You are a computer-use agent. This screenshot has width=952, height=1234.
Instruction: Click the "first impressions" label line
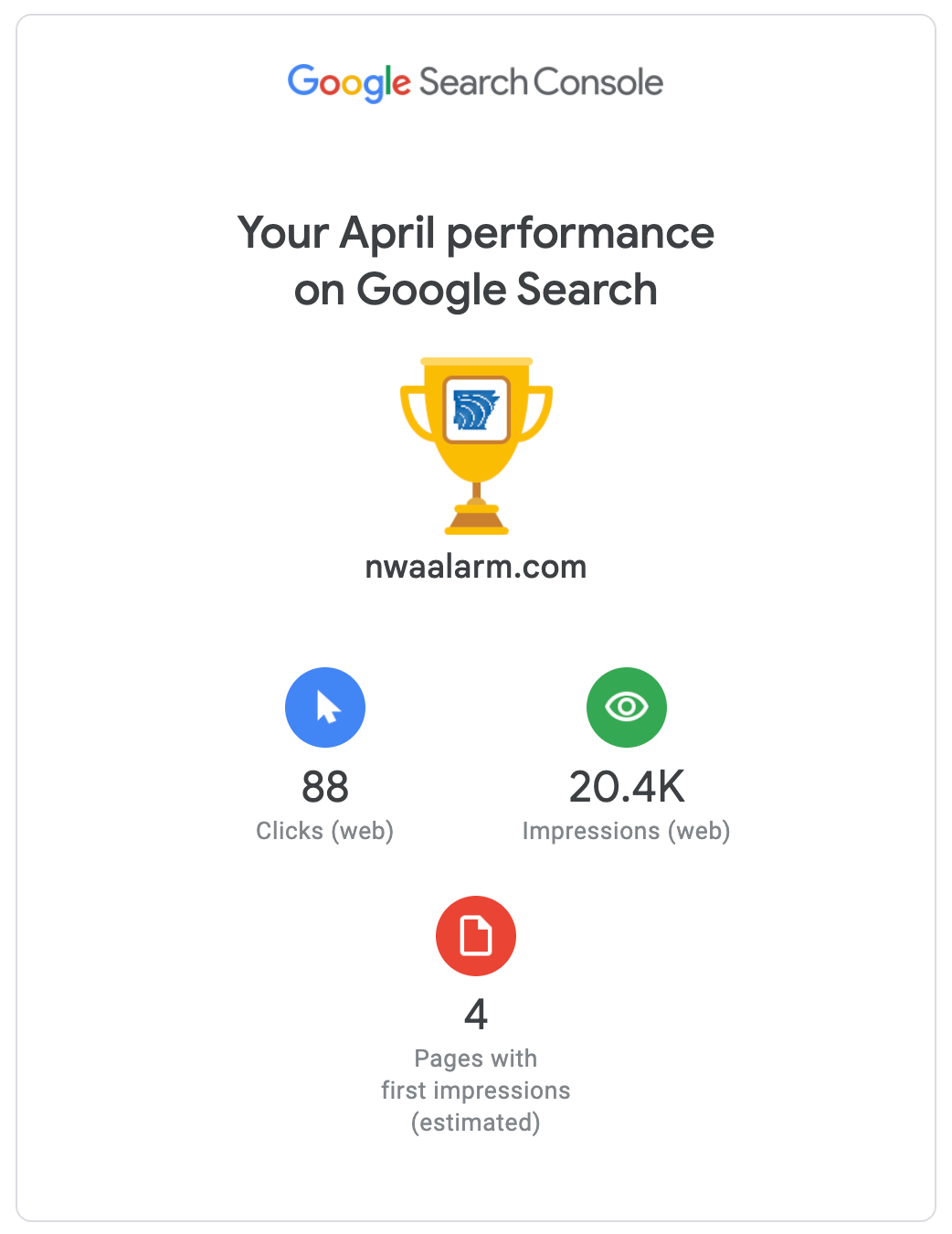tap(476, 1090)
